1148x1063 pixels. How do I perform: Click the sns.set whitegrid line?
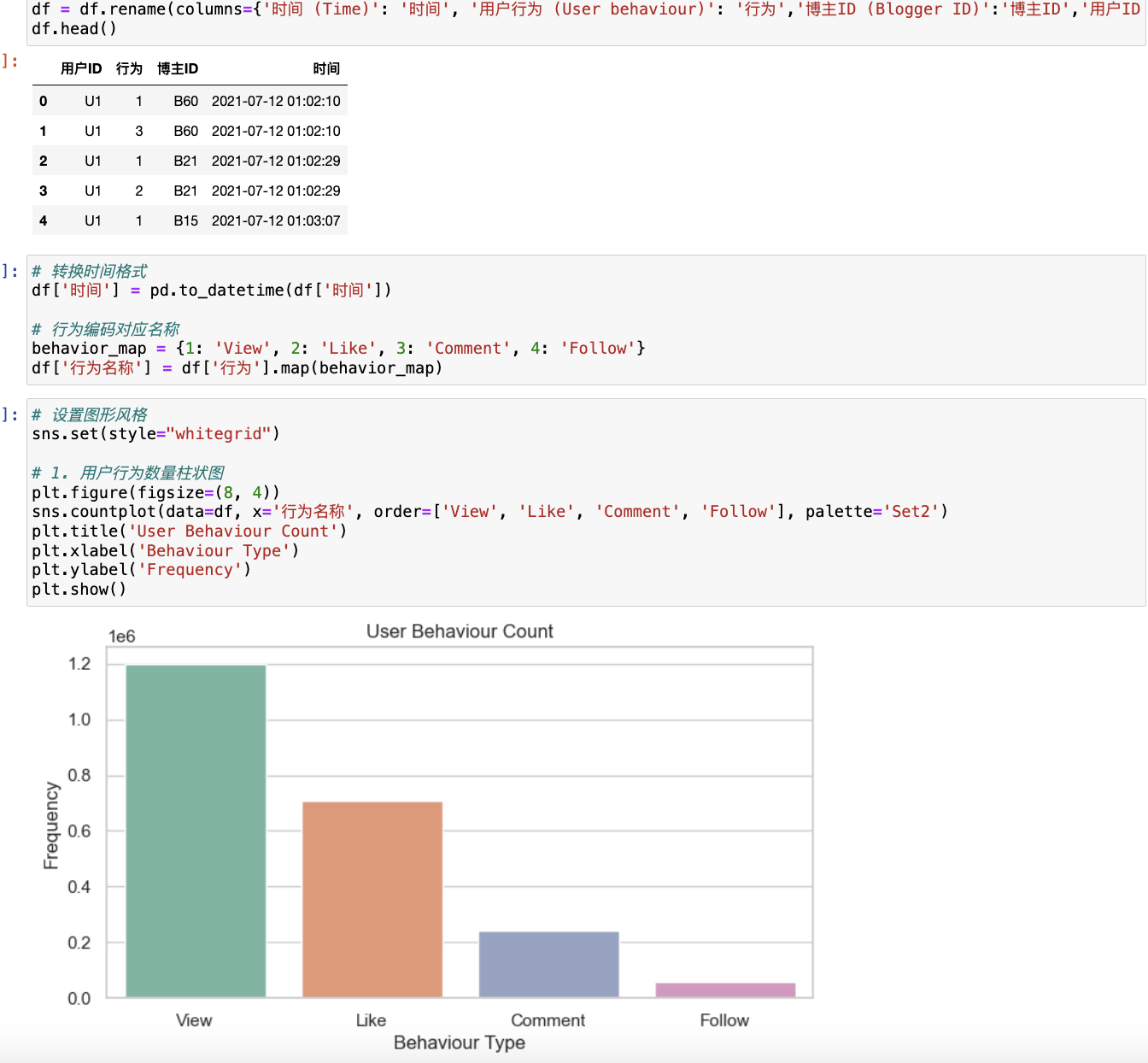click(155, 434)
